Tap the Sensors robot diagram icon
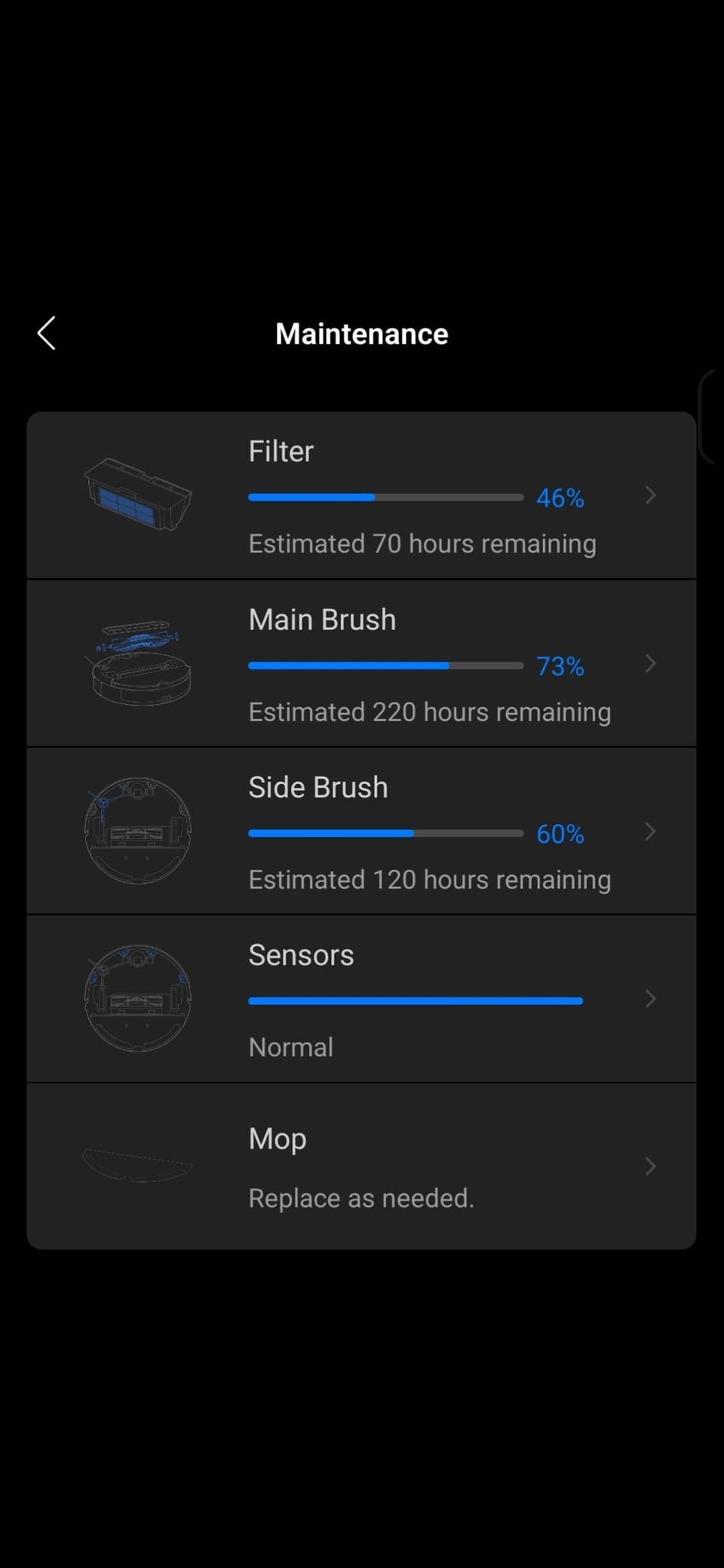Screen dimensions: 724x1568 (138, 998)
